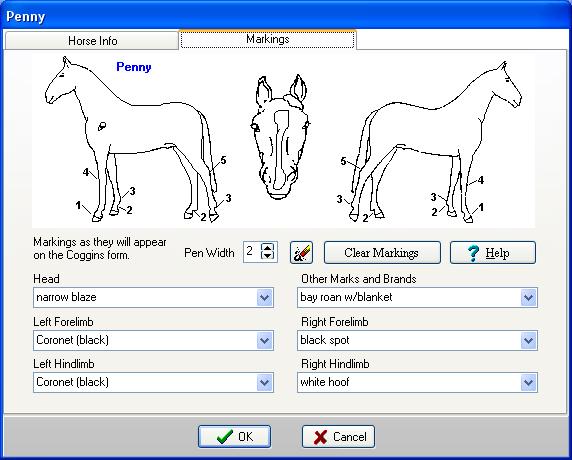Image resolution: width=572 pixels, height=460 pixels.
Task: Click inside the Pen Width field
Action: point(252,252)
